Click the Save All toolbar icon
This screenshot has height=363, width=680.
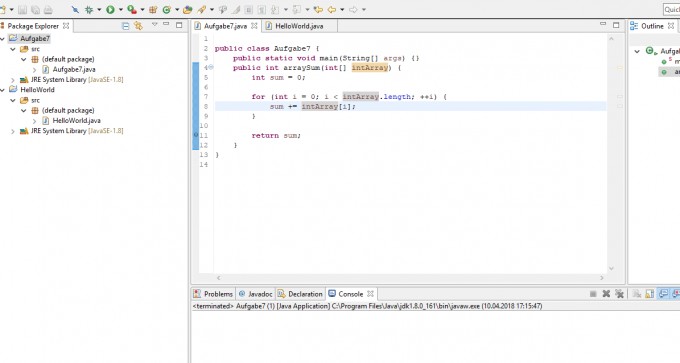coord(36,10)
